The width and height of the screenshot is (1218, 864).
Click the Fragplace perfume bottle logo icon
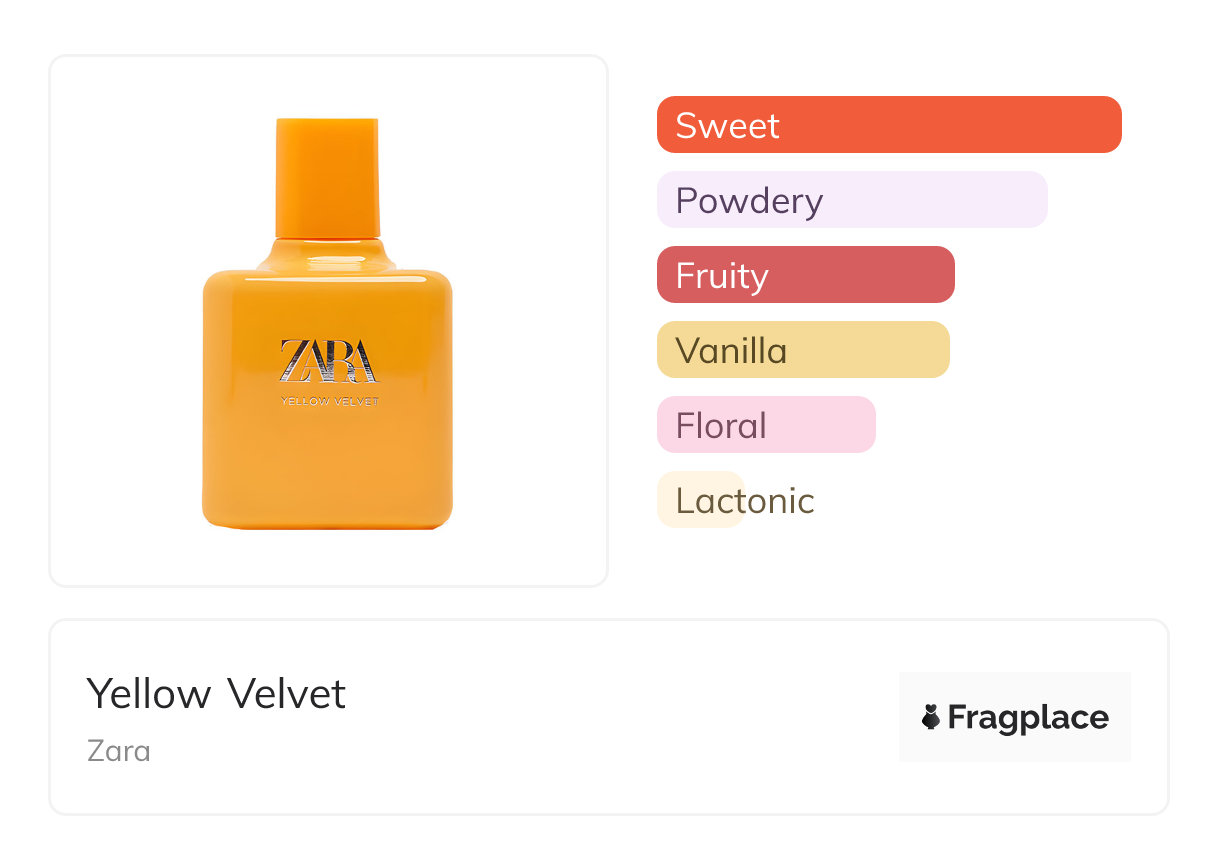(931, 717)
